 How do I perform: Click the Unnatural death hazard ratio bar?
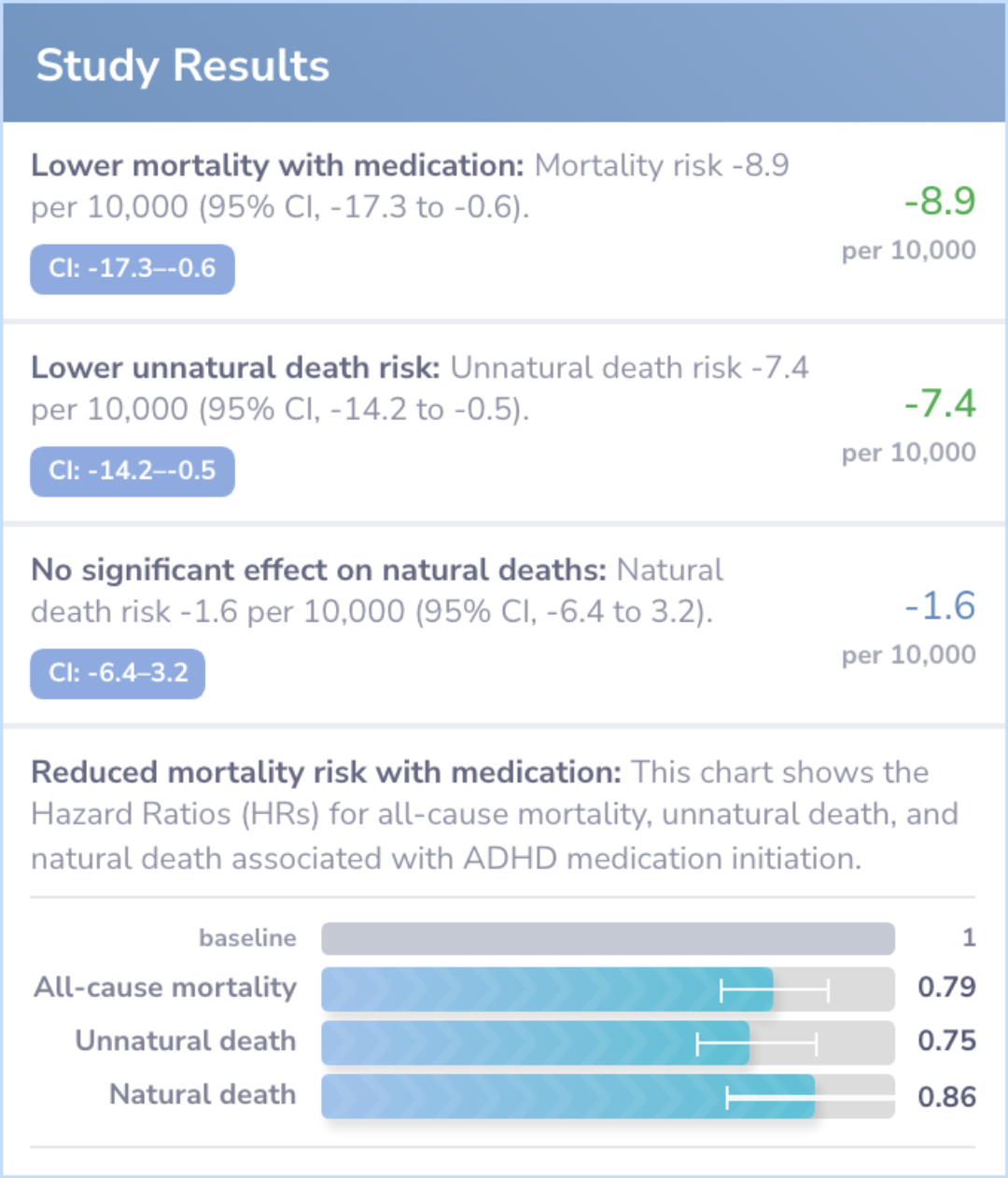[535, 1043]
